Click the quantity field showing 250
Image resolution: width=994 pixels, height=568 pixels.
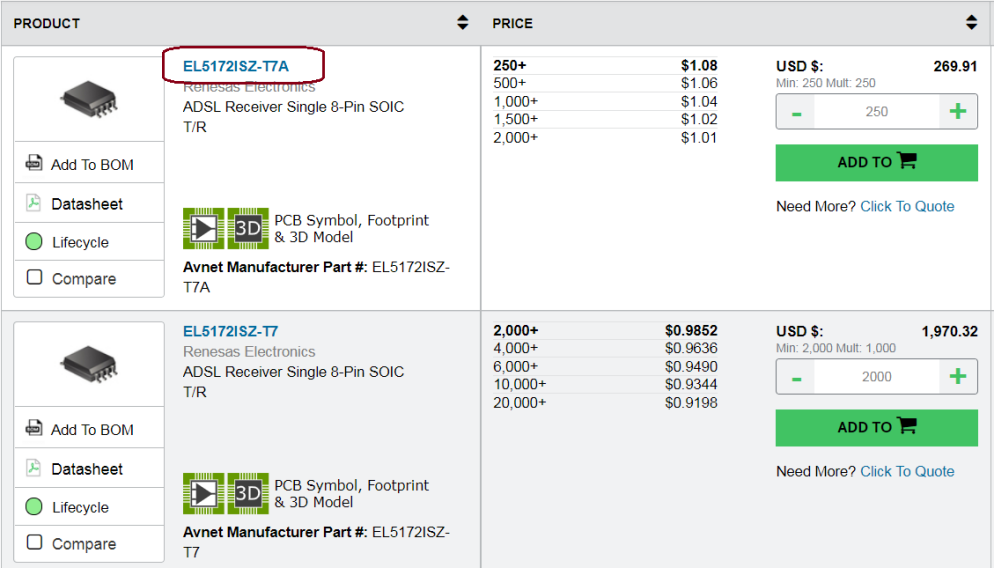876,112
